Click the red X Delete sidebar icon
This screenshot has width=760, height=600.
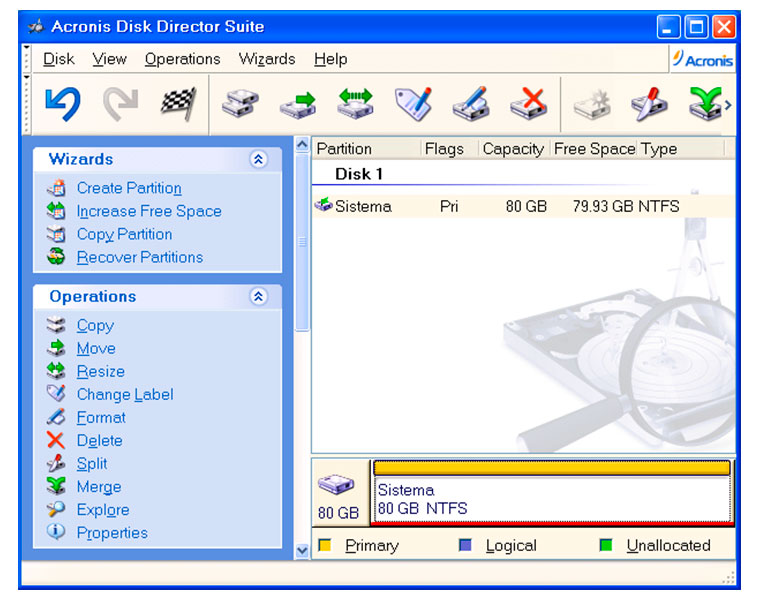[x=56, y=440]
